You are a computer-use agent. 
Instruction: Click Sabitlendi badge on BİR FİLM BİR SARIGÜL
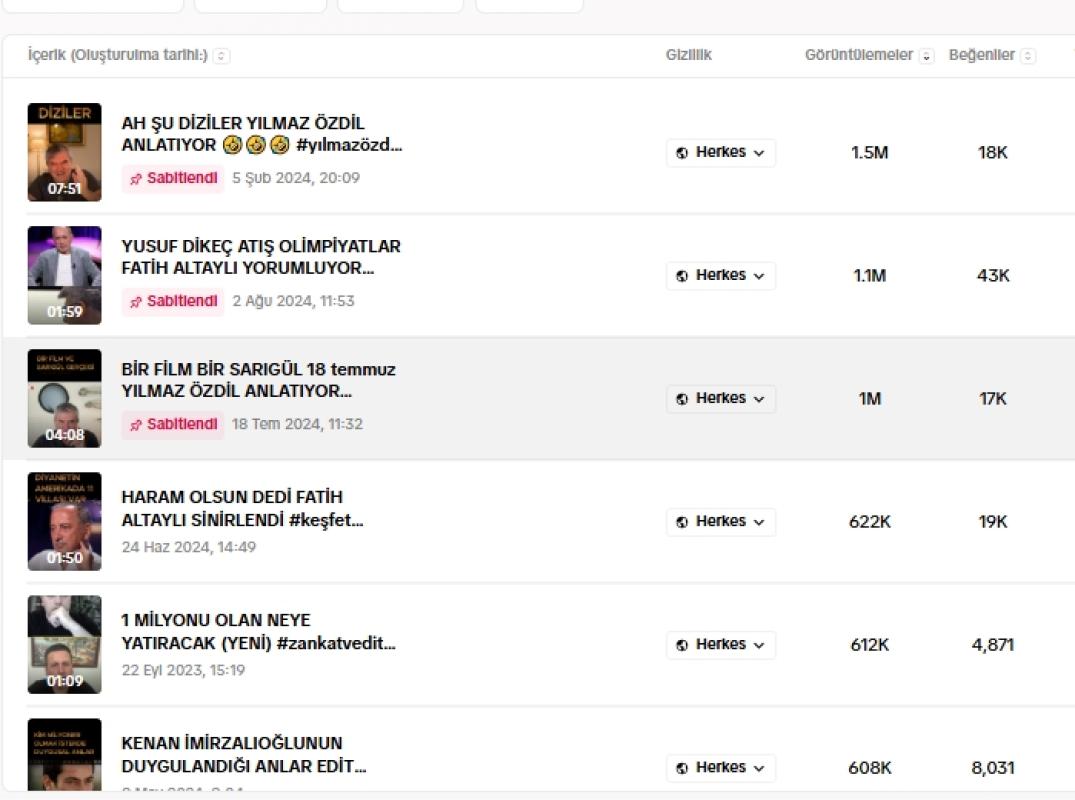(x=173, y=424)
